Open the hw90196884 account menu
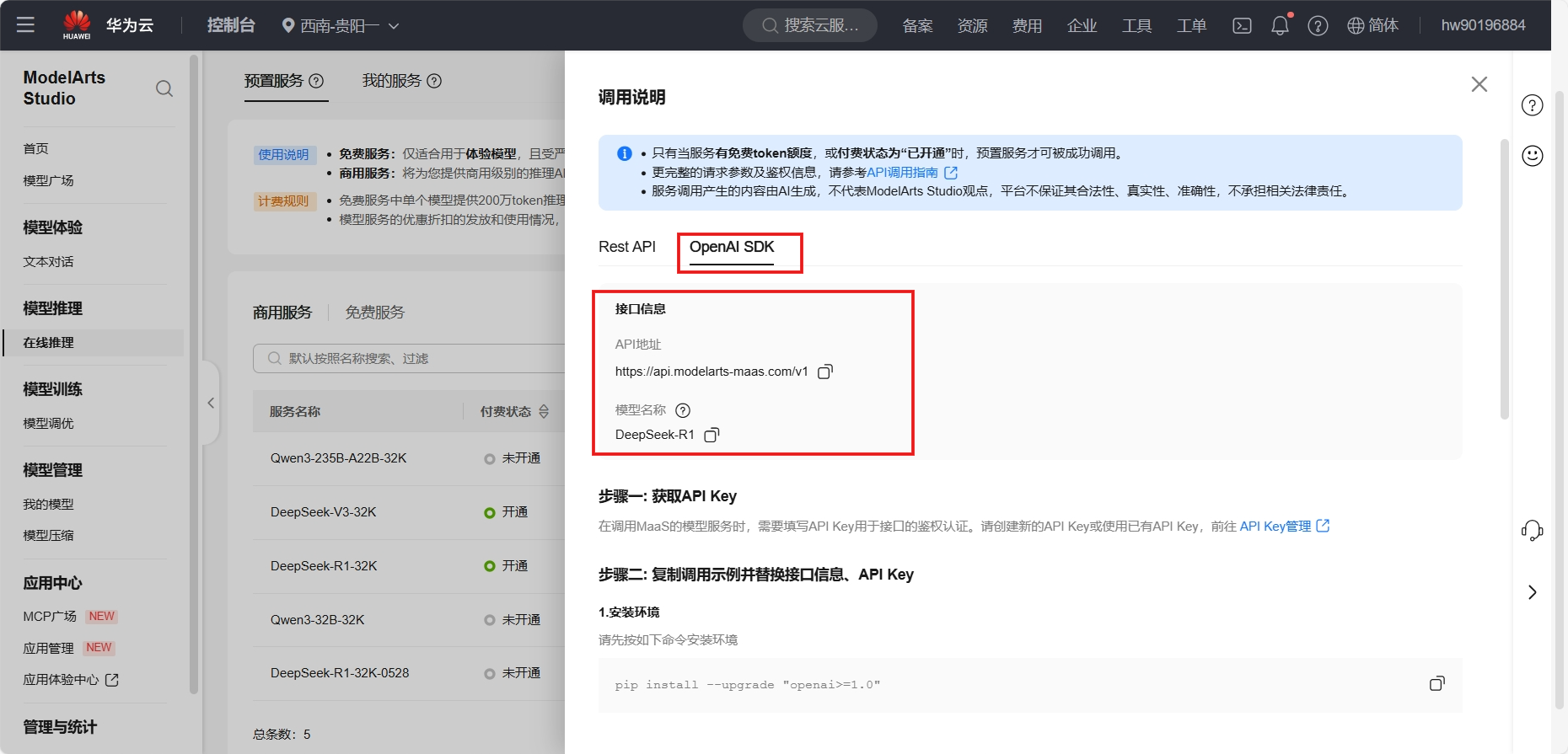The image size is (1568, 754). pos(1483,25)
